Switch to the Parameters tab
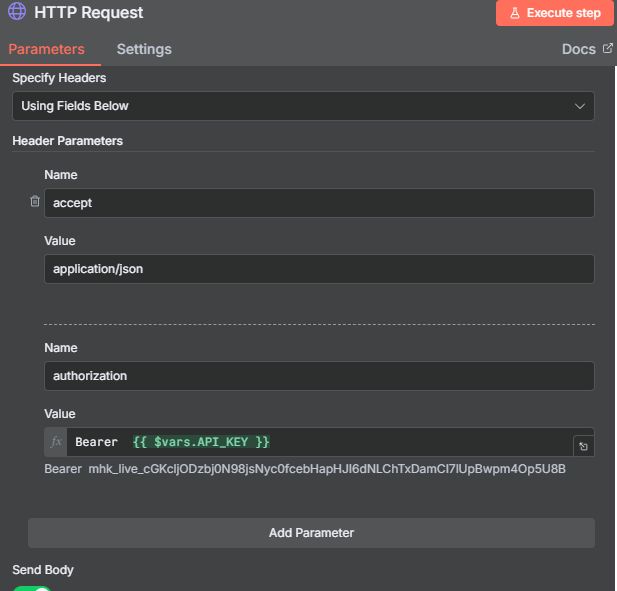This screenshot has width=617, height=591. (x=46, y=49)
